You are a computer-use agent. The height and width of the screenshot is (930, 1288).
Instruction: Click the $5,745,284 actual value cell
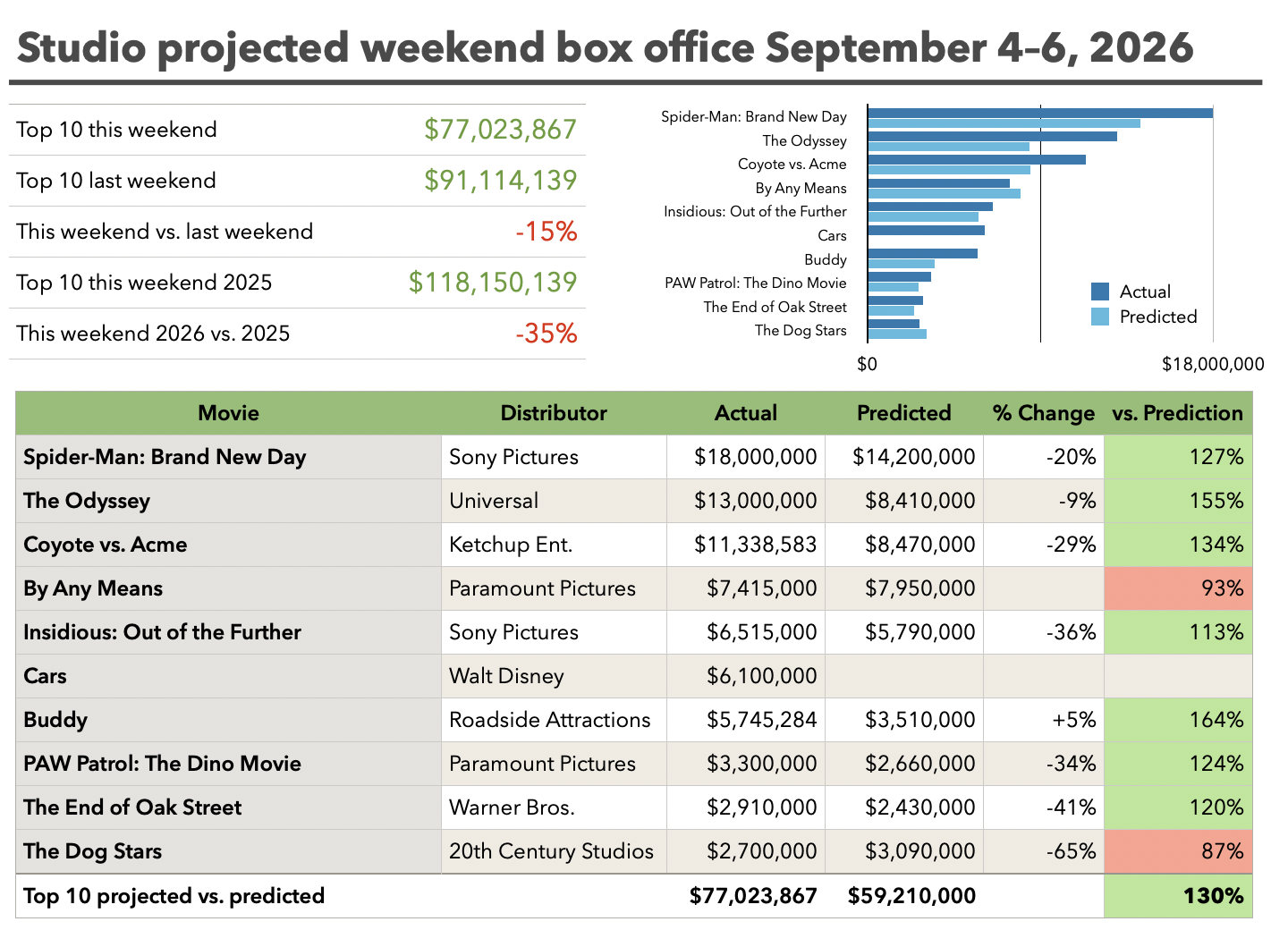pos(746,720)
